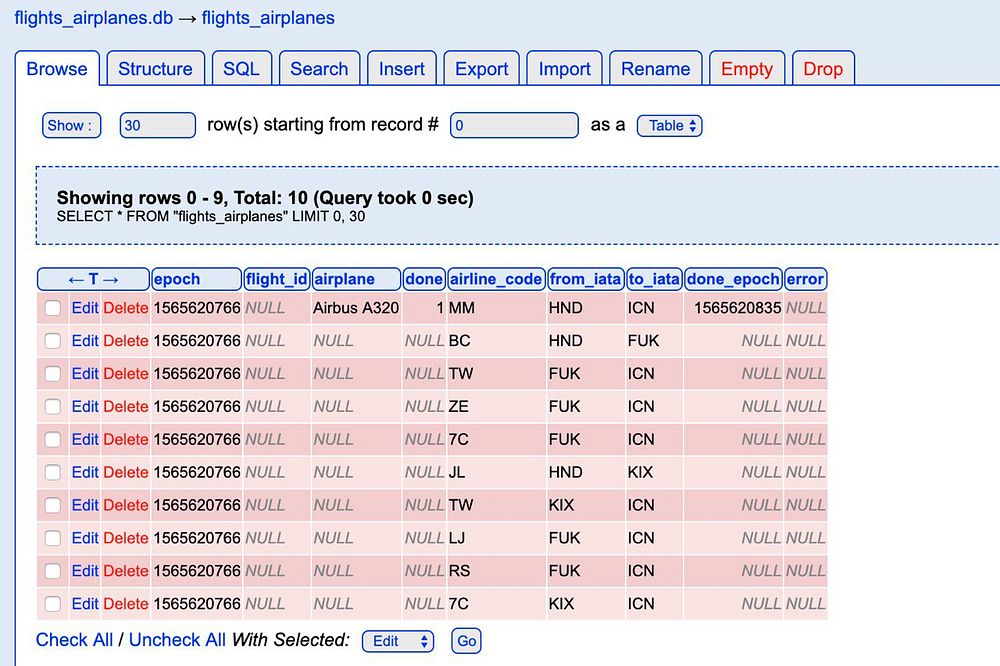Sort by the done_epoch column header
Screen dimensions: 1000x666
click(733, 279)
